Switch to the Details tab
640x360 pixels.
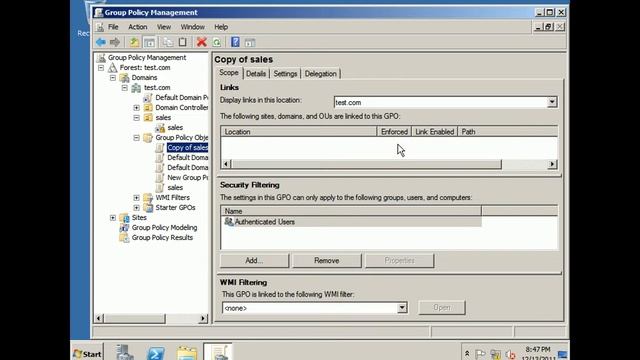coord(256,74)
